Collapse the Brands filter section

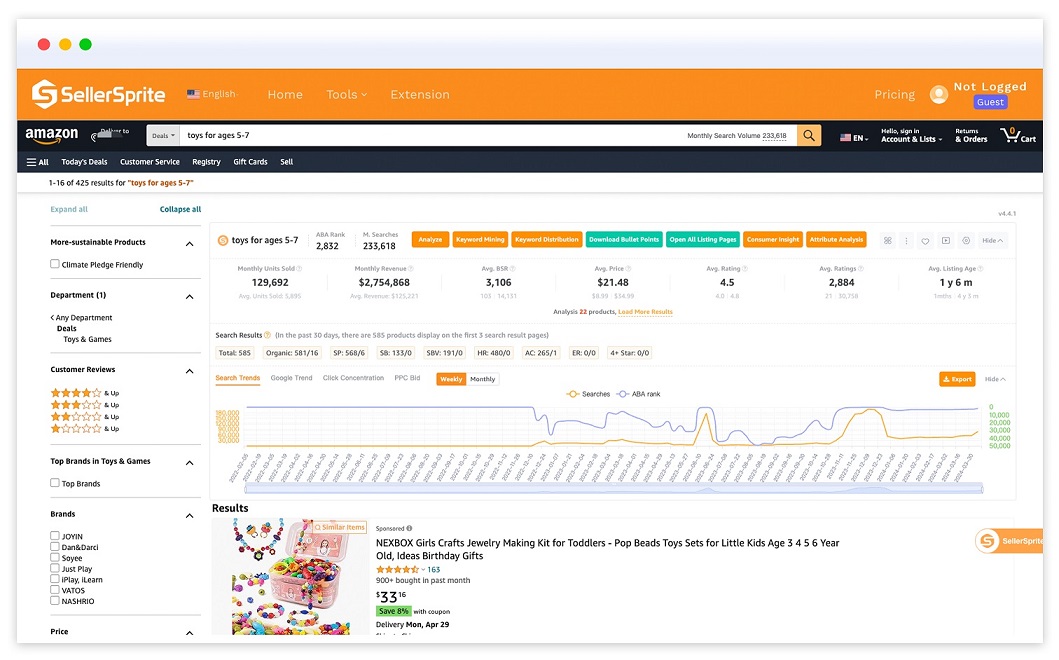pos(190,515)
